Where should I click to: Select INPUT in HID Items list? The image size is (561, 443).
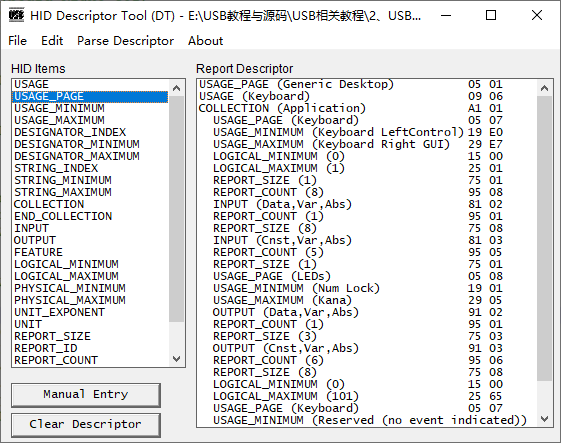90,228
